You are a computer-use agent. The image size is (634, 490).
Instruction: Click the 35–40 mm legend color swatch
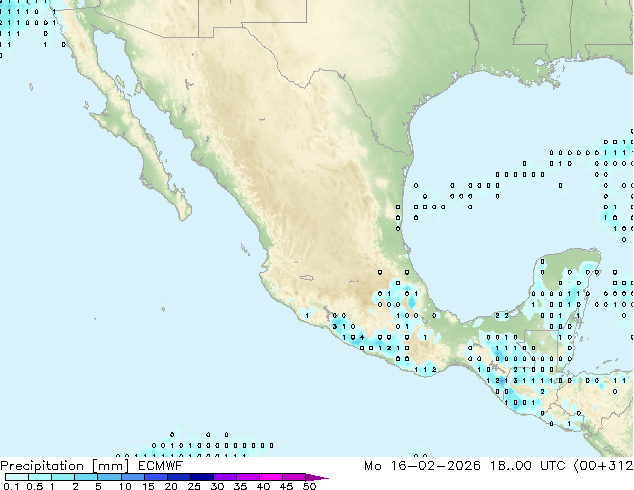(247, 477)
